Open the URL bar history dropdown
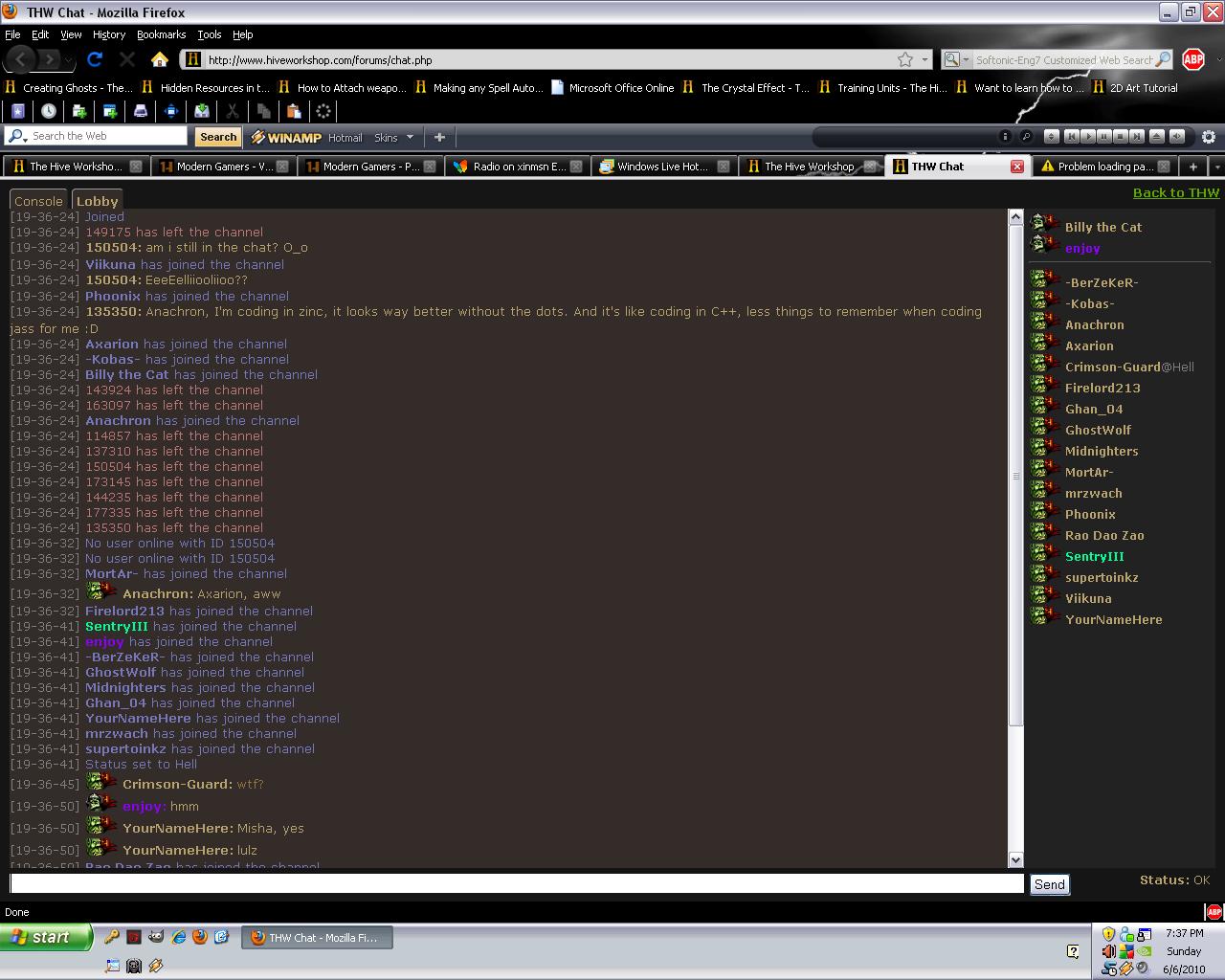The image size is (1225, 980). tap(925, 59)
